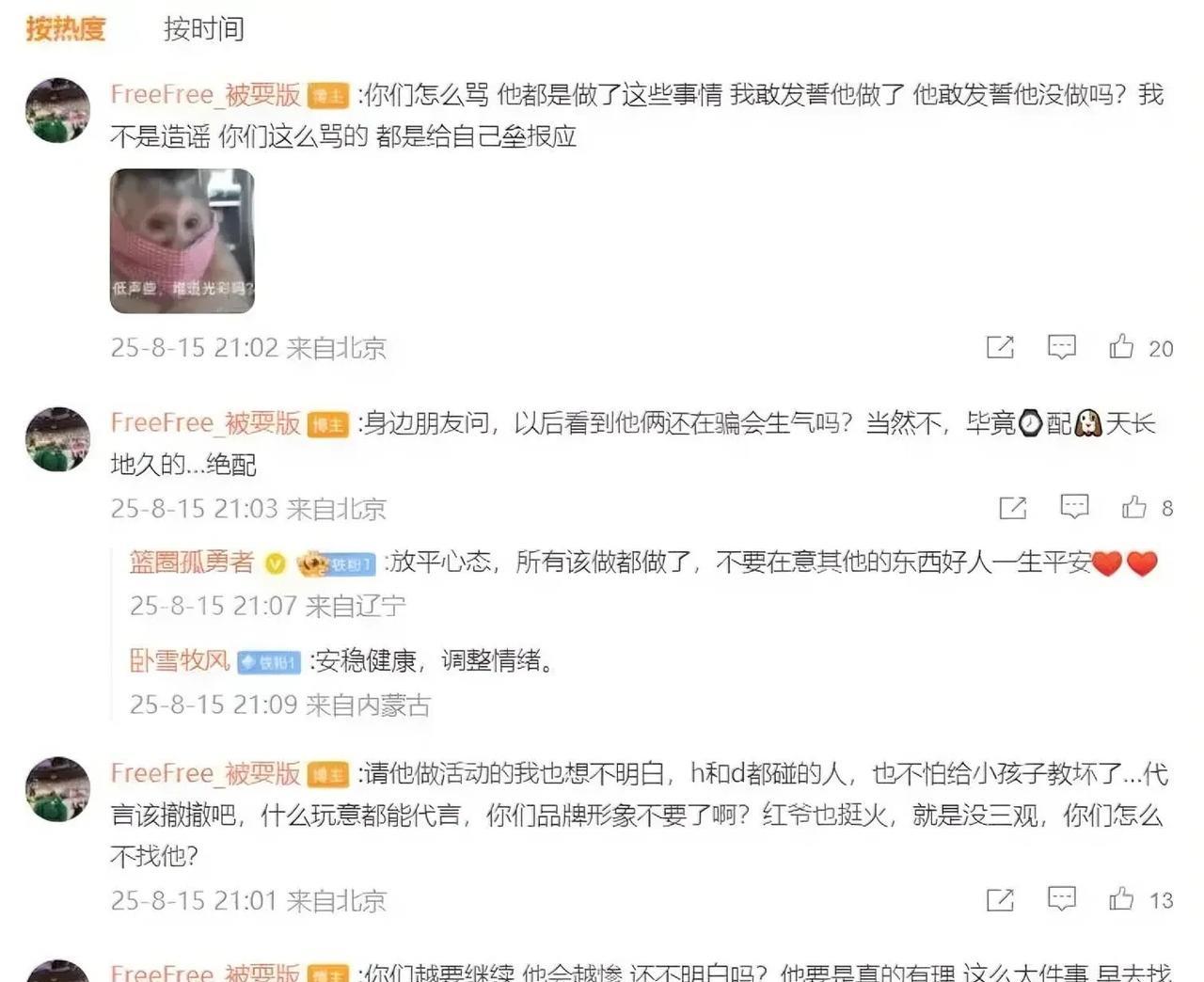
Task: Click the yellow verified badge by 篮圈孤勇者
Action: pos(275,563)
